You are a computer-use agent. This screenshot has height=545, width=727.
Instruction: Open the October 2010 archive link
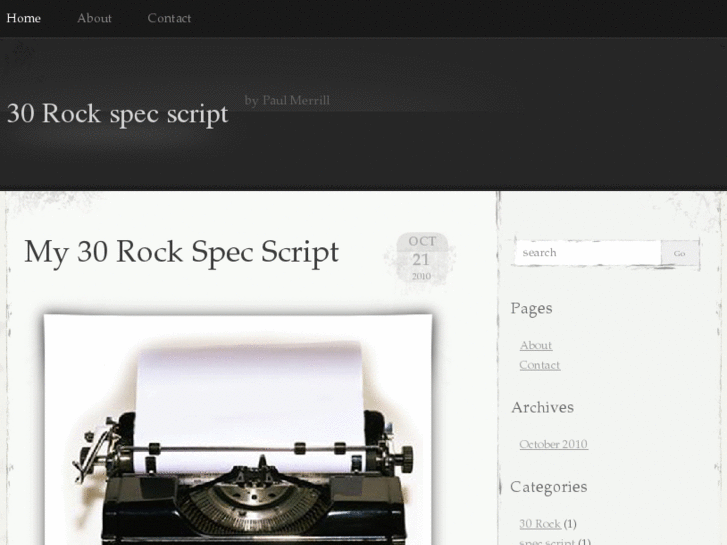554,444
